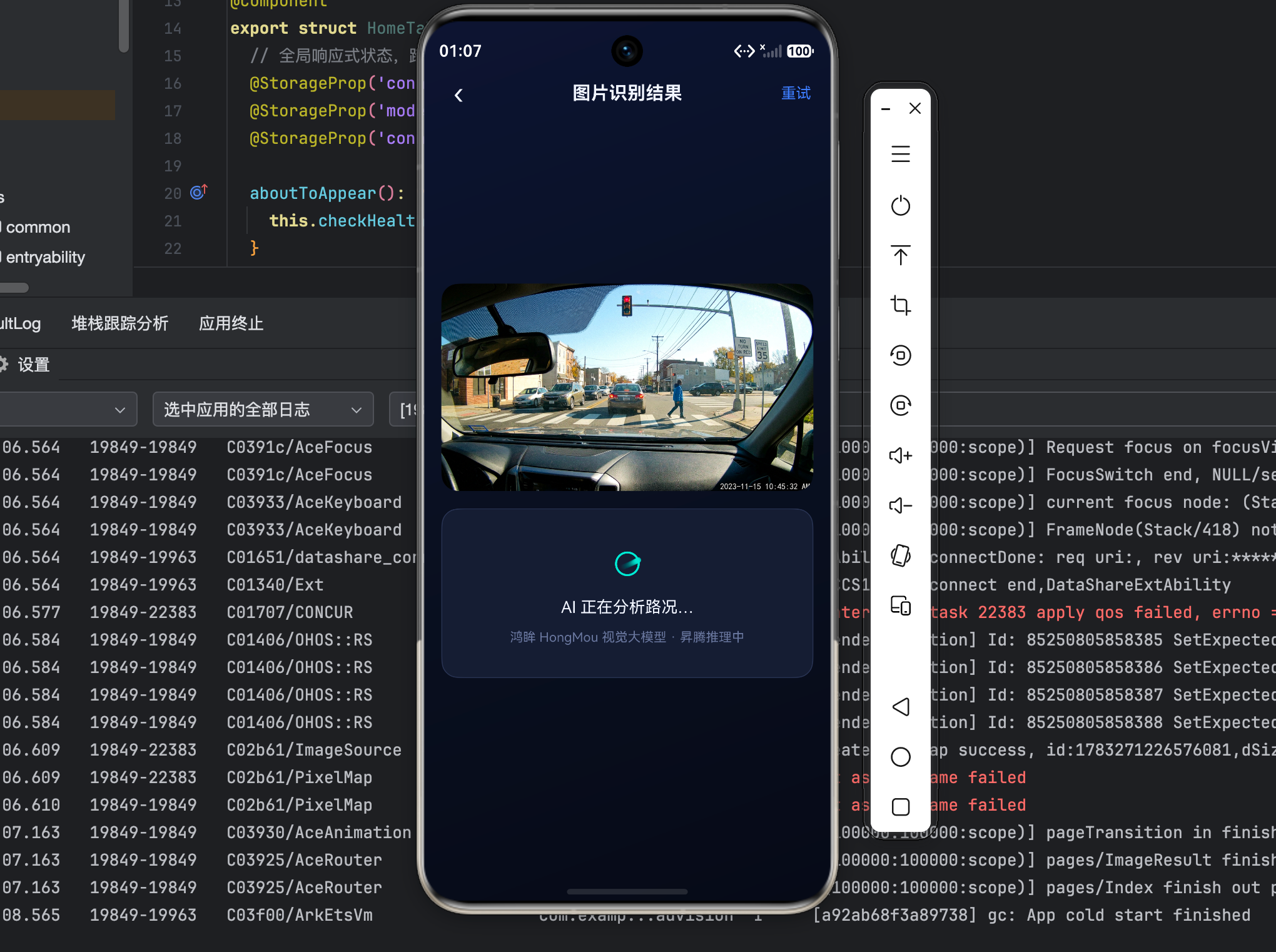Click the emulator upload-to-top arrow icon

(900, 255)
